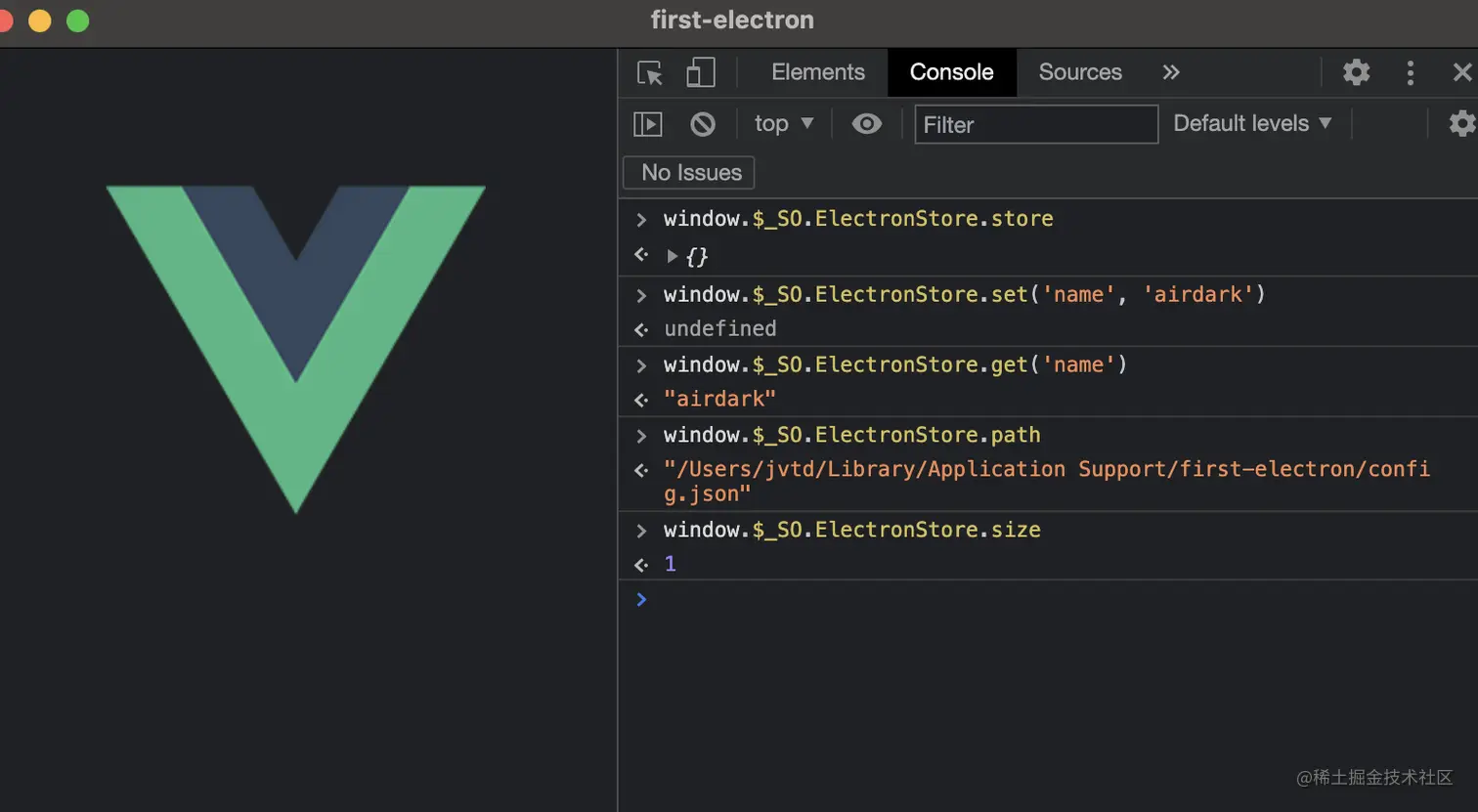Click the undefined output line
This screenshot has height=812, width=1478.
point(720,329)
